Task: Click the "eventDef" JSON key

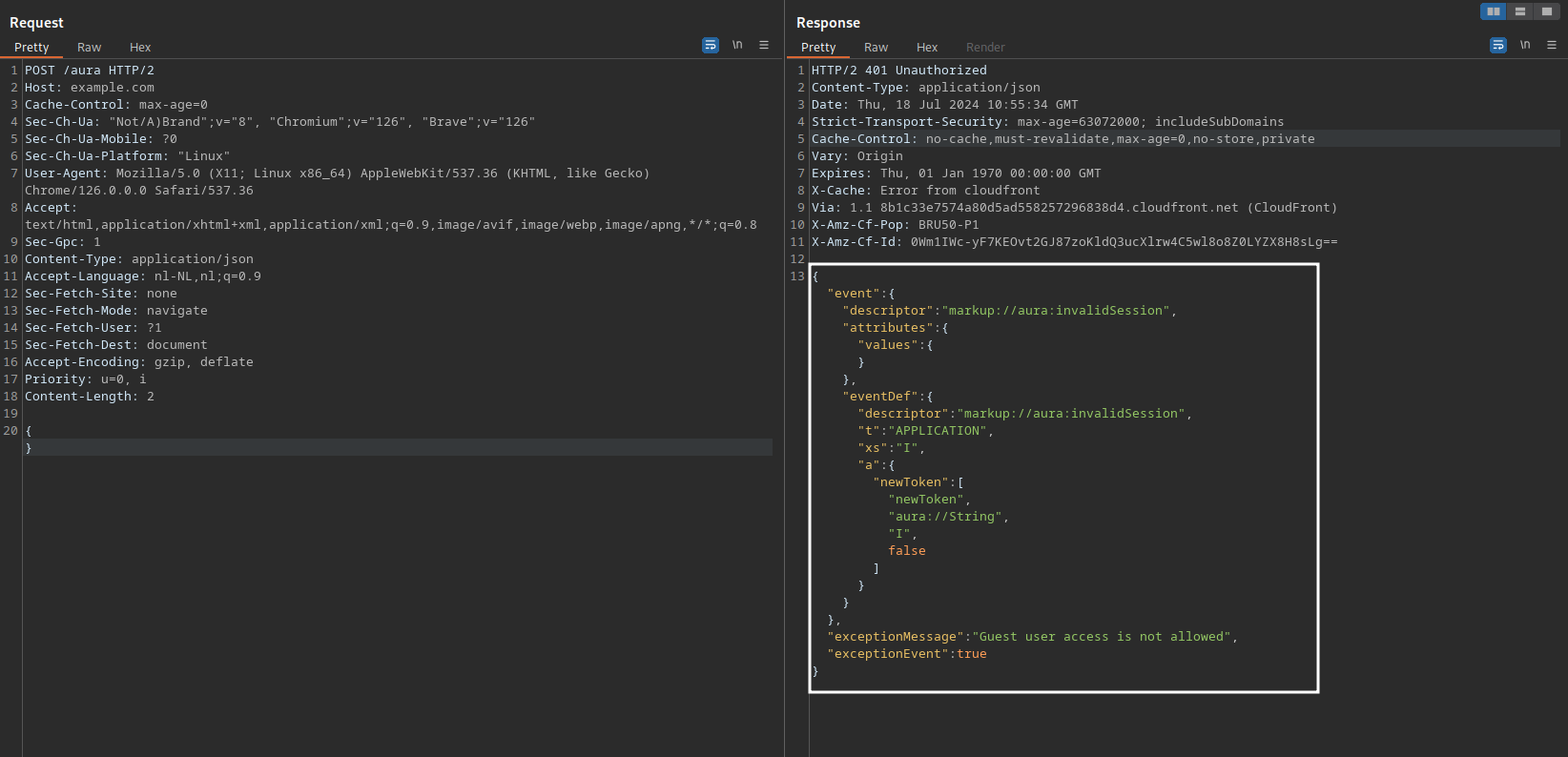Action: coord(880,397)
